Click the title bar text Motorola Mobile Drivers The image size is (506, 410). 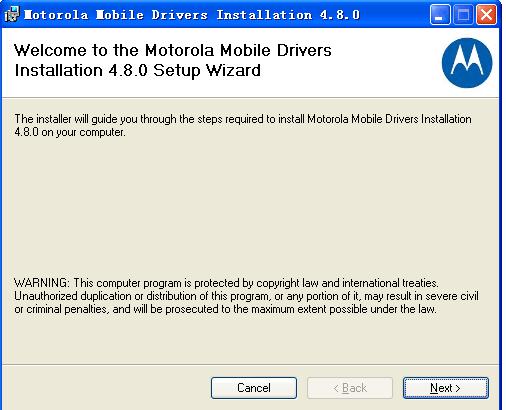pyautogui.click(x=116, y=15)
